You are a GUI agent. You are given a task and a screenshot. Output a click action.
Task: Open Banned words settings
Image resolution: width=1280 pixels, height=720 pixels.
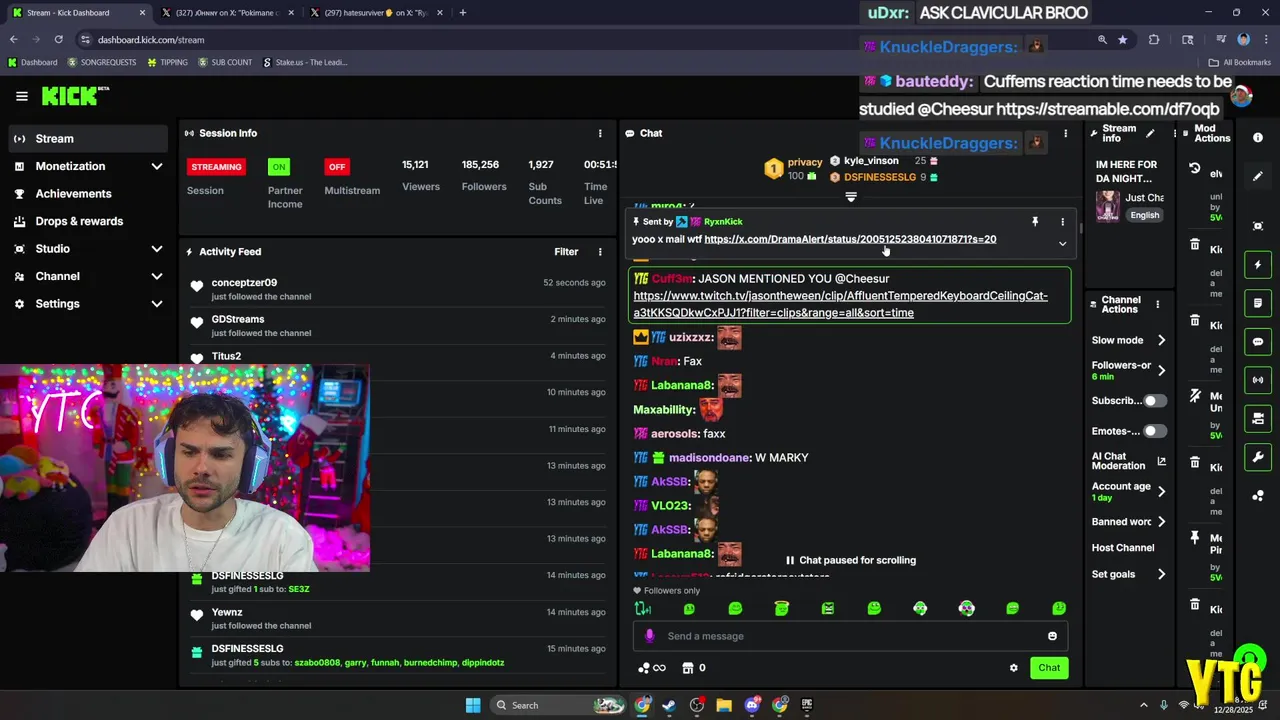(1128, 522)
